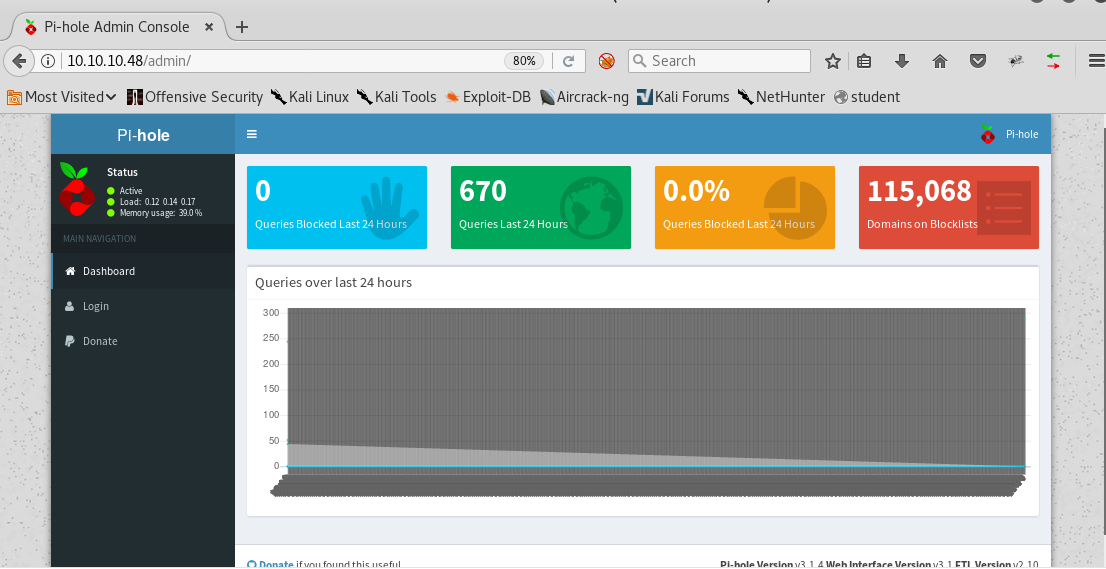The width and height of the screenshot is (1106, 569).
Task: Click the NoScript blocked icon
Action: (x=606, y=61)
